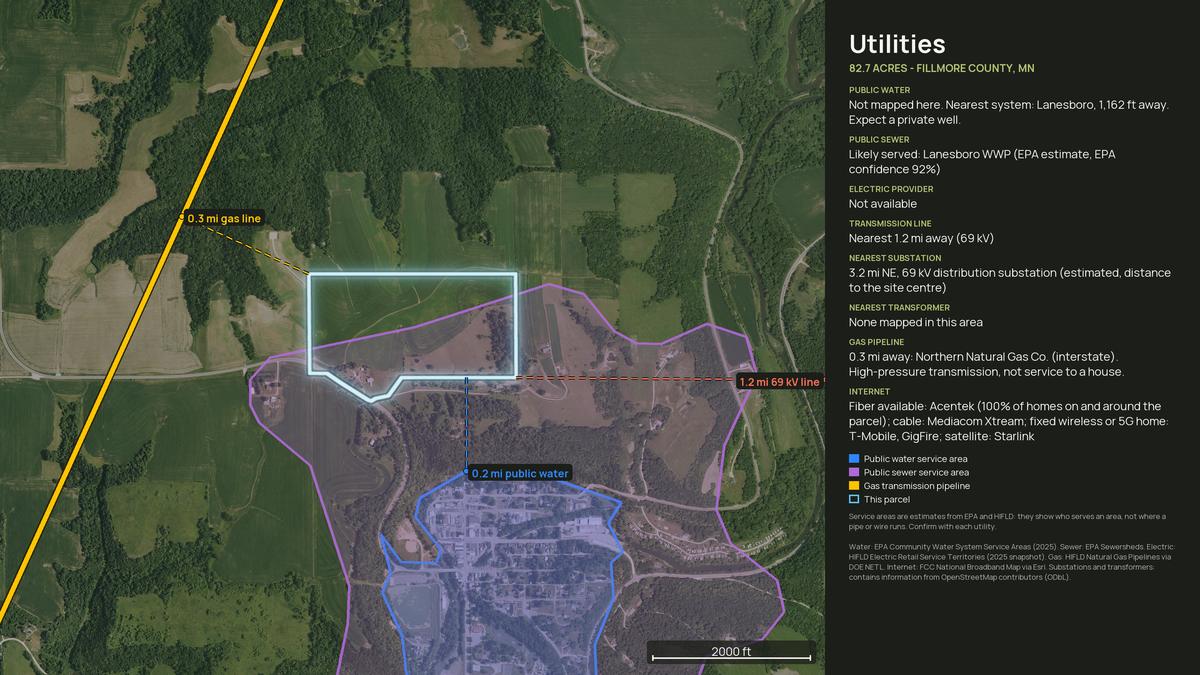The height and width of the screenshot is (675, 1200).
Task: Click the 'None mapped in this area' value
Action: tap(915, 322)
